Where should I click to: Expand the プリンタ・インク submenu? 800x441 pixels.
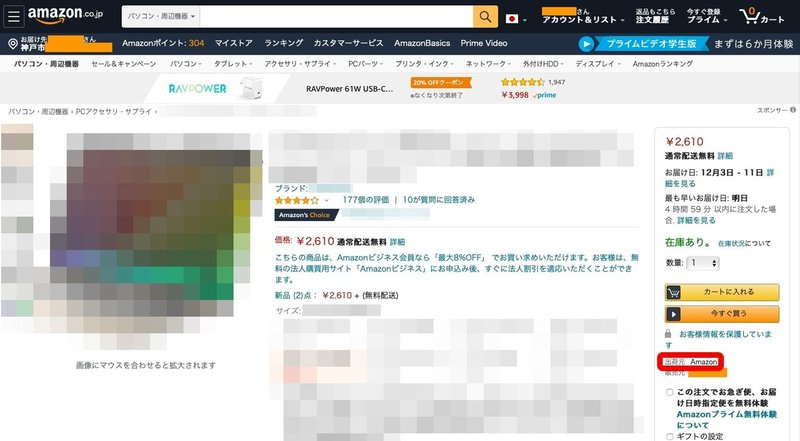[424, 64]
